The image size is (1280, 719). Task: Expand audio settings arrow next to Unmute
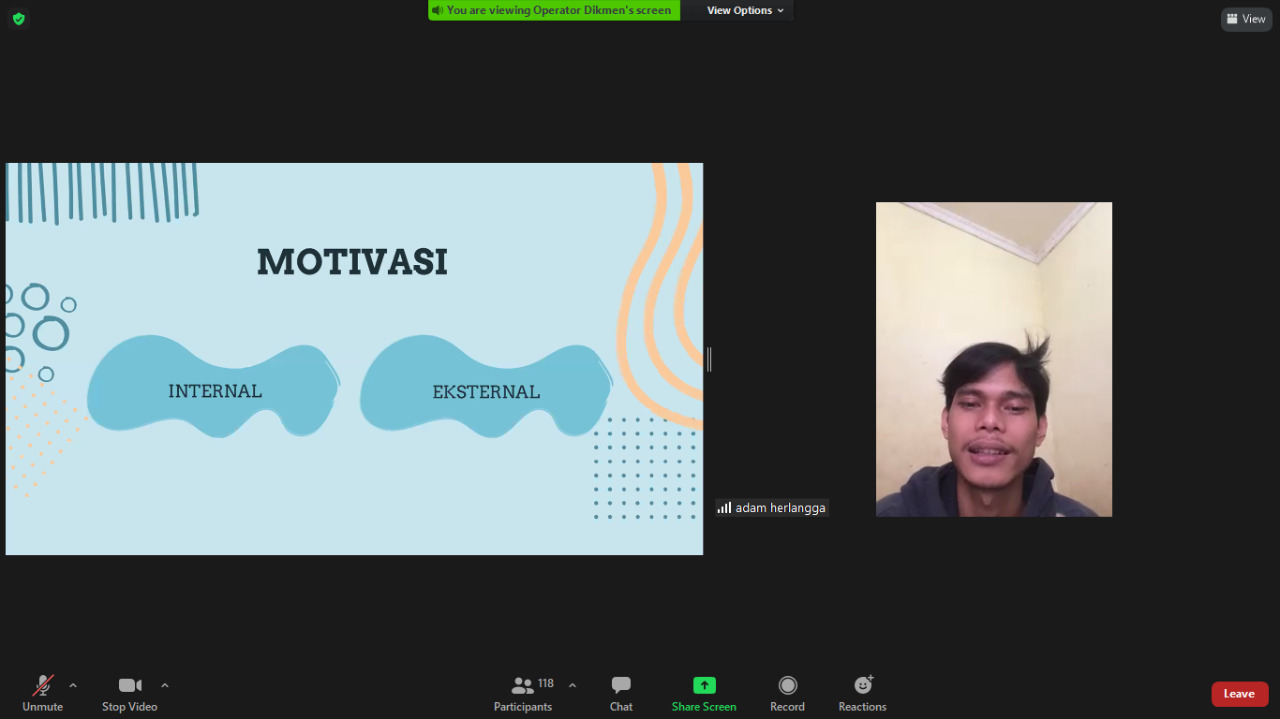[73, 685]
